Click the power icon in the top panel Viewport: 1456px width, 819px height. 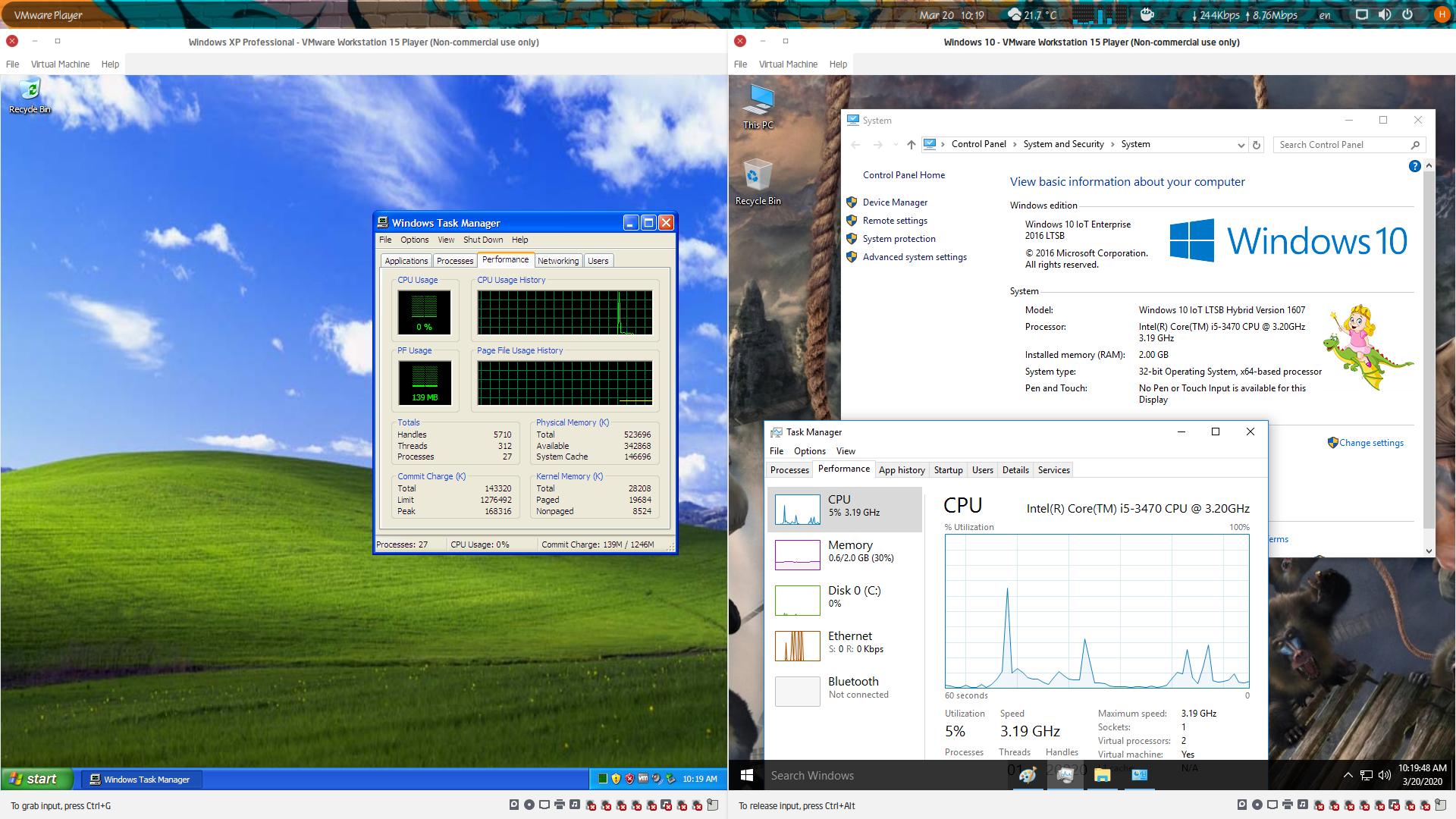coord(1408,14)
